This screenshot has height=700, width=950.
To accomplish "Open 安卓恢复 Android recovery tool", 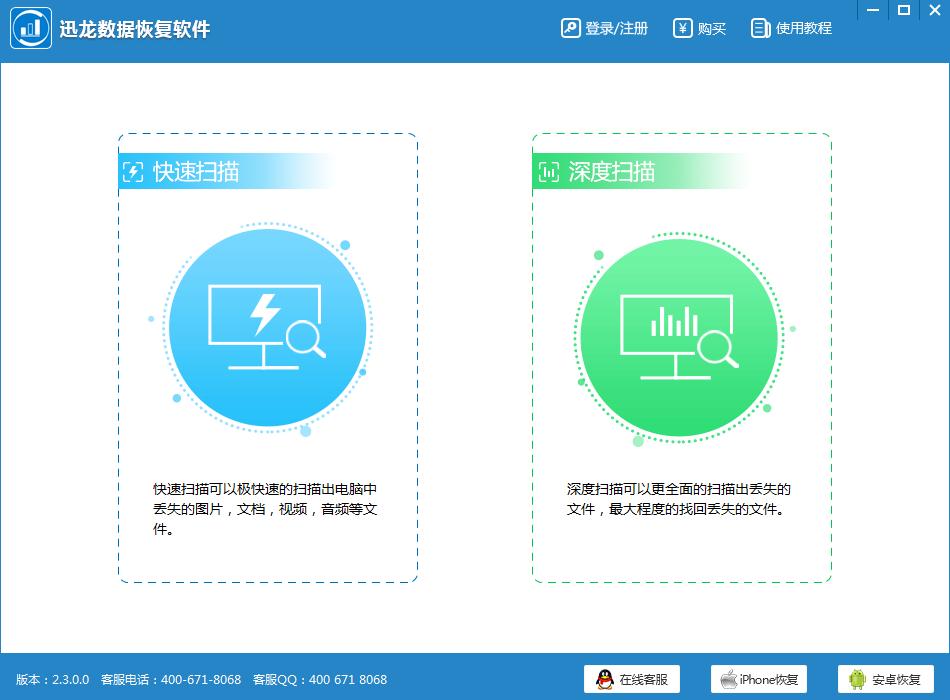I will pyautogui.click(x=886, y=679).
